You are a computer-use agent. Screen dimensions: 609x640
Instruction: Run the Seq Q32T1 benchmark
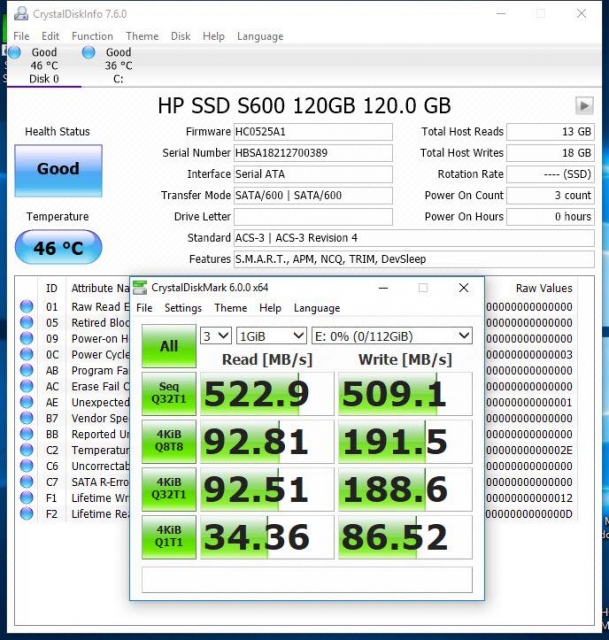click(169, 393)
